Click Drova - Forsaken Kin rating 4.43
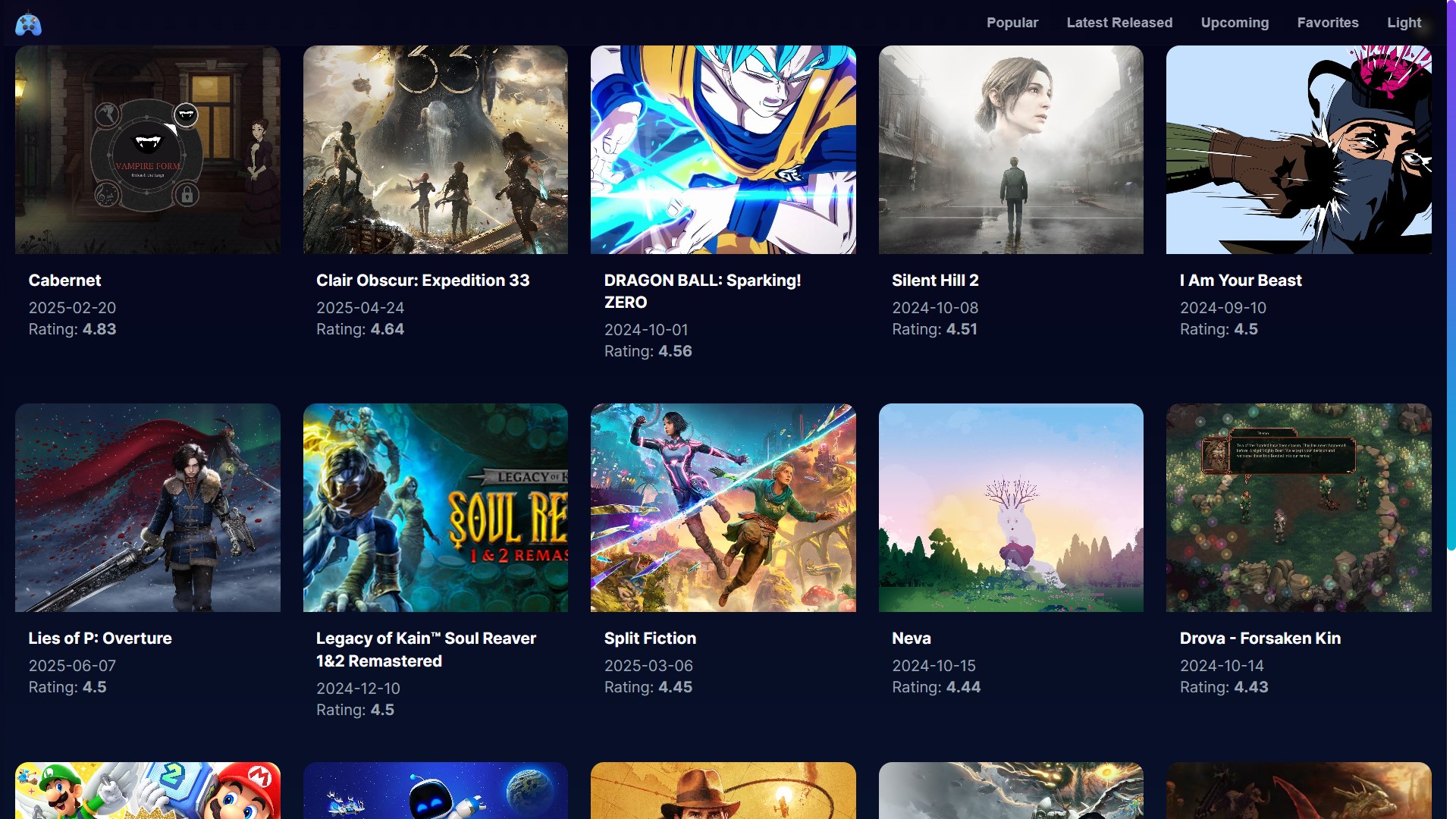This screenshot has height=819, width=1456. [1224, 687]
